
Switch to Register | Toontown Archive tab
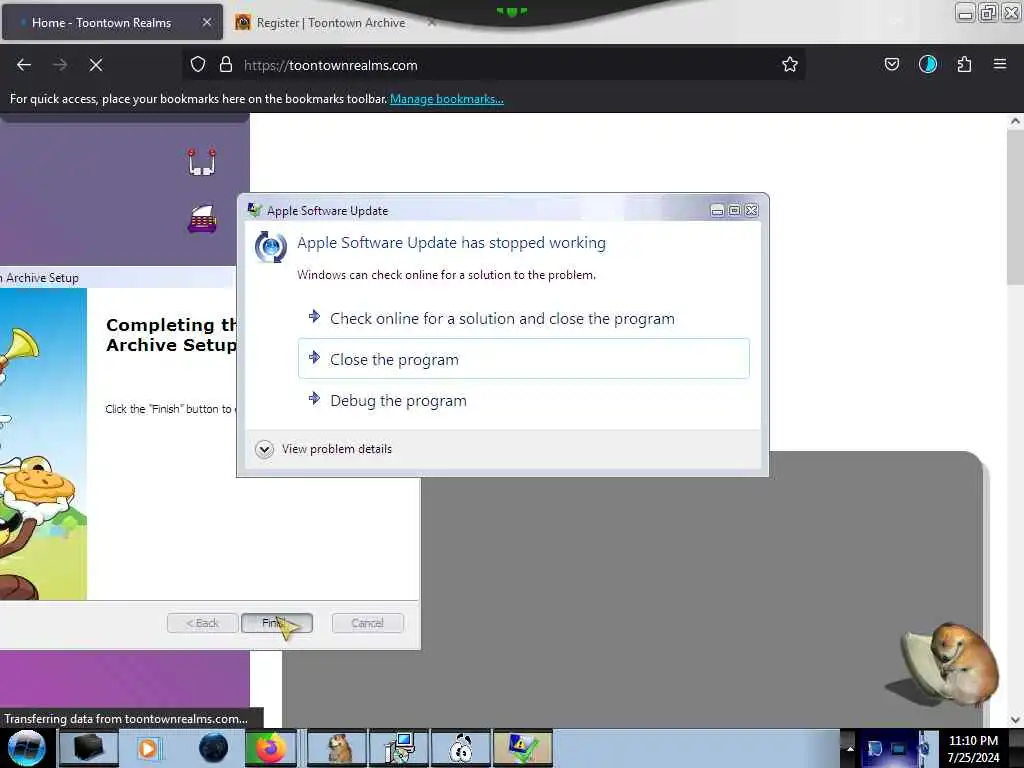pyautogui.click(x=330, y=23)
